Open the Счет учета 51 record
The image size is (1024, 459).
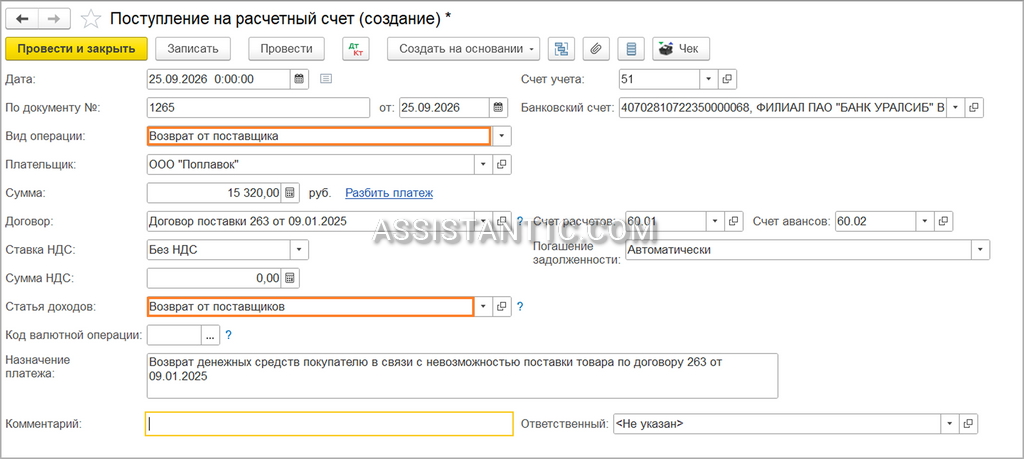point(727,79)
